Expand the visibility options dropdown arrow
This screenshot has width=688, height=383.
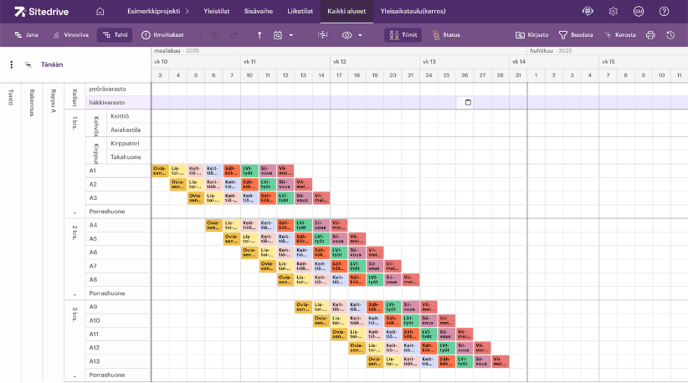360,35
